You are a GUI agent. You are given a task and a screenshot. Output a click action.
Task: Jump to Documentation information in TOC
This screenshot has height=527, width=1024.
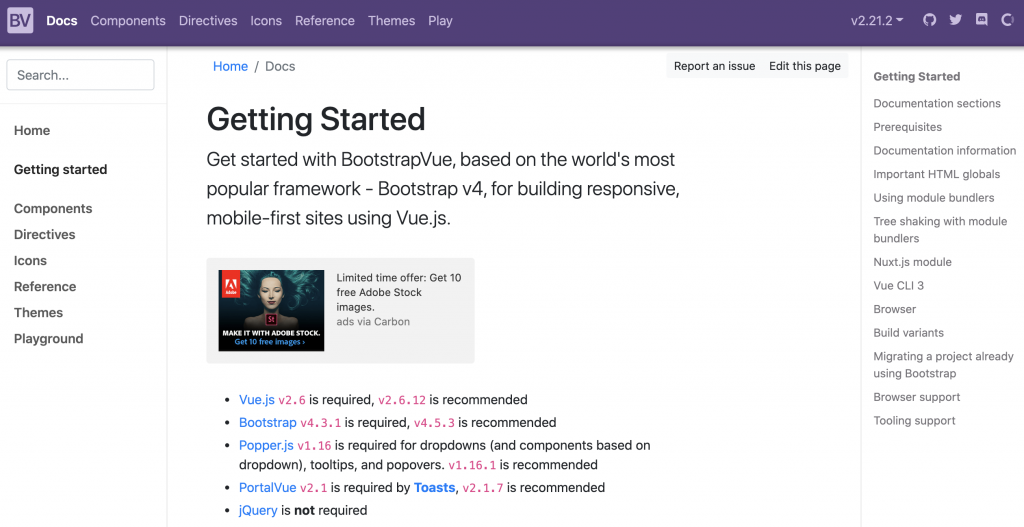click(944, 150)
